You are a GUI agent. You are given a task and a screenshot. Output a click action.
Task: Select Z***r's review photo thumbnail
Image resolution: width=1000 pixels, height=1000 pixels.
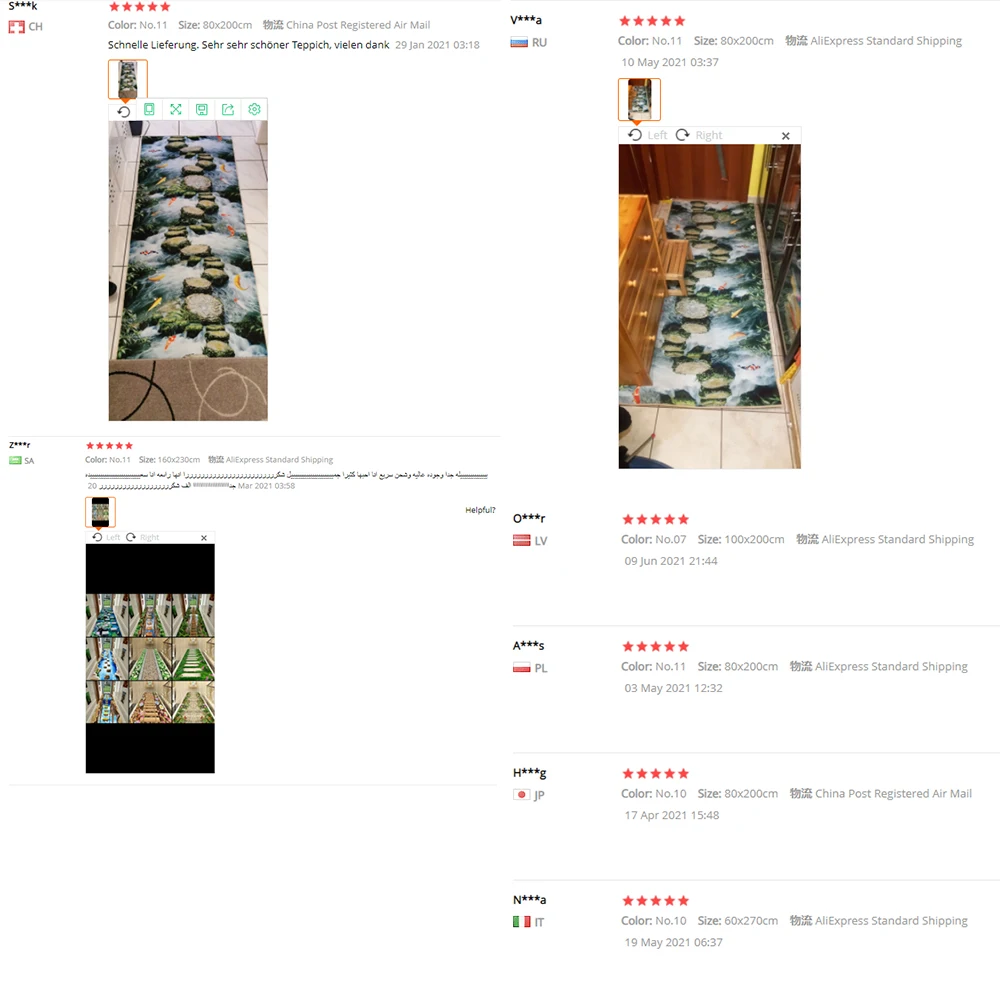coord(100,511)
